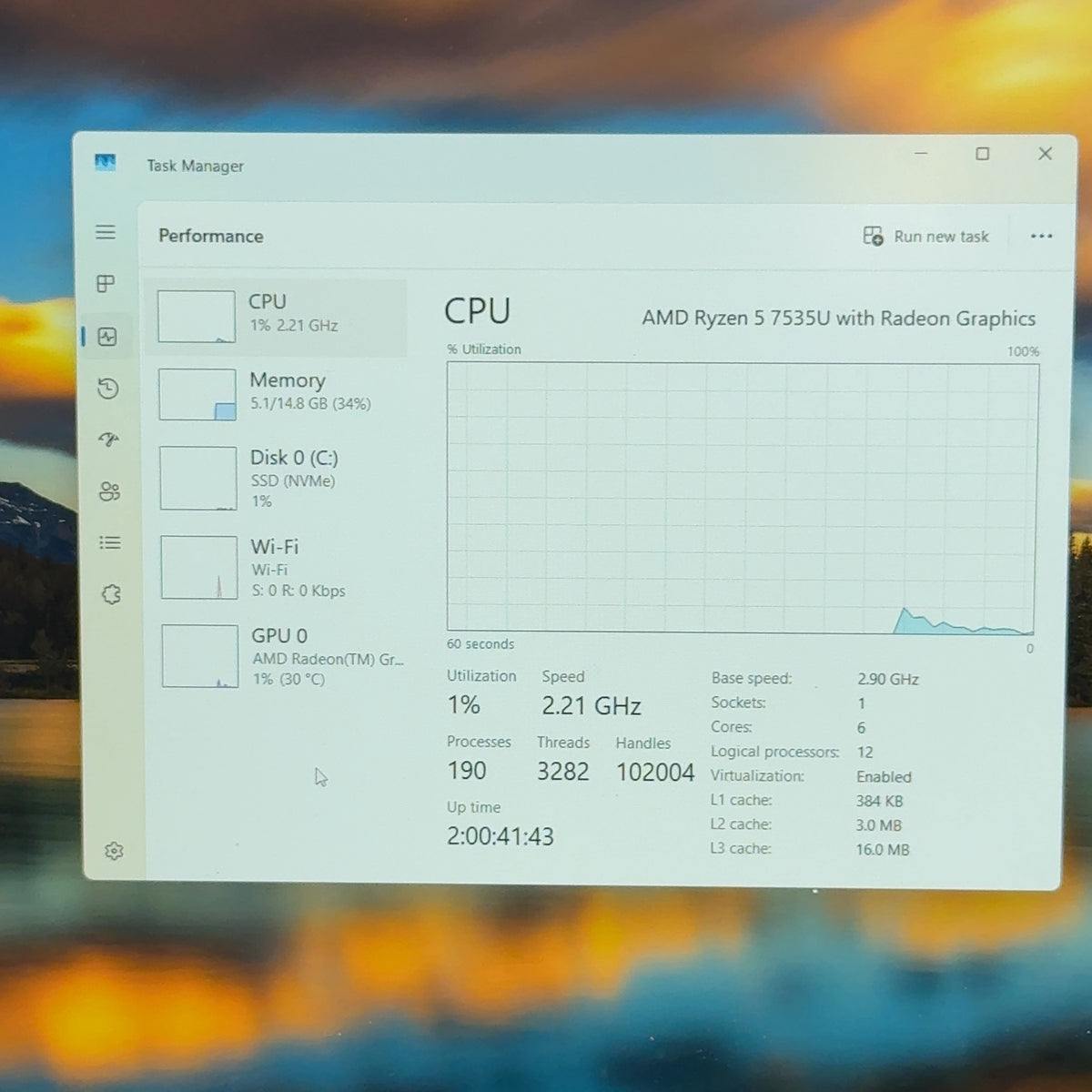Click the Performance page heading
The image size is (1092, 1092).
point(211,236)
